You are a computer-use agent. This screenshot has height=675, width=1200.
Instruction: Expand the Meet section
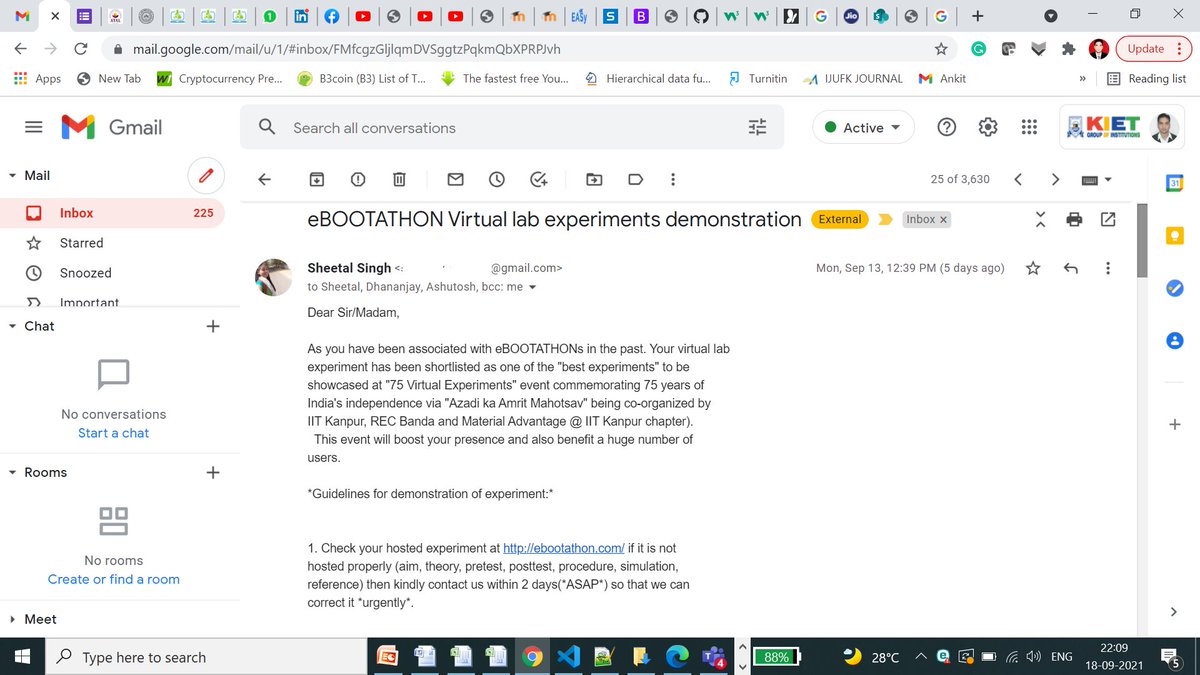coord(12,619)
